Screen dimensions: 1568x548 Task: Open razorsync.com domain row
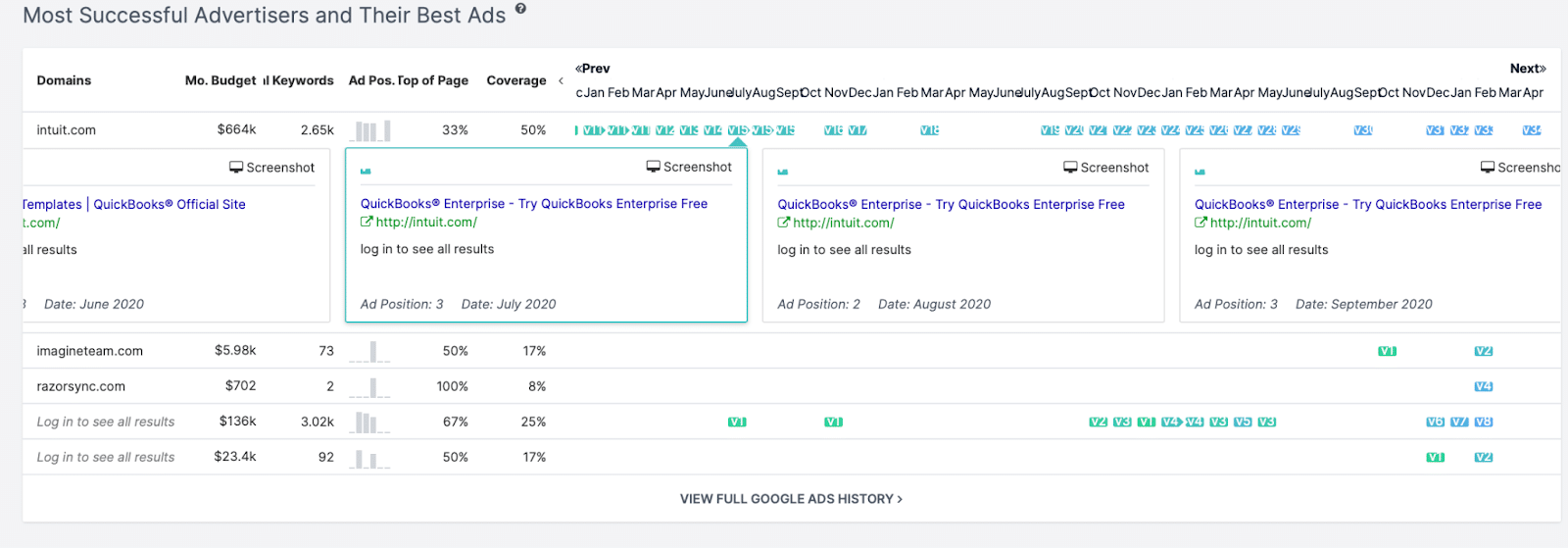(80, 386)
